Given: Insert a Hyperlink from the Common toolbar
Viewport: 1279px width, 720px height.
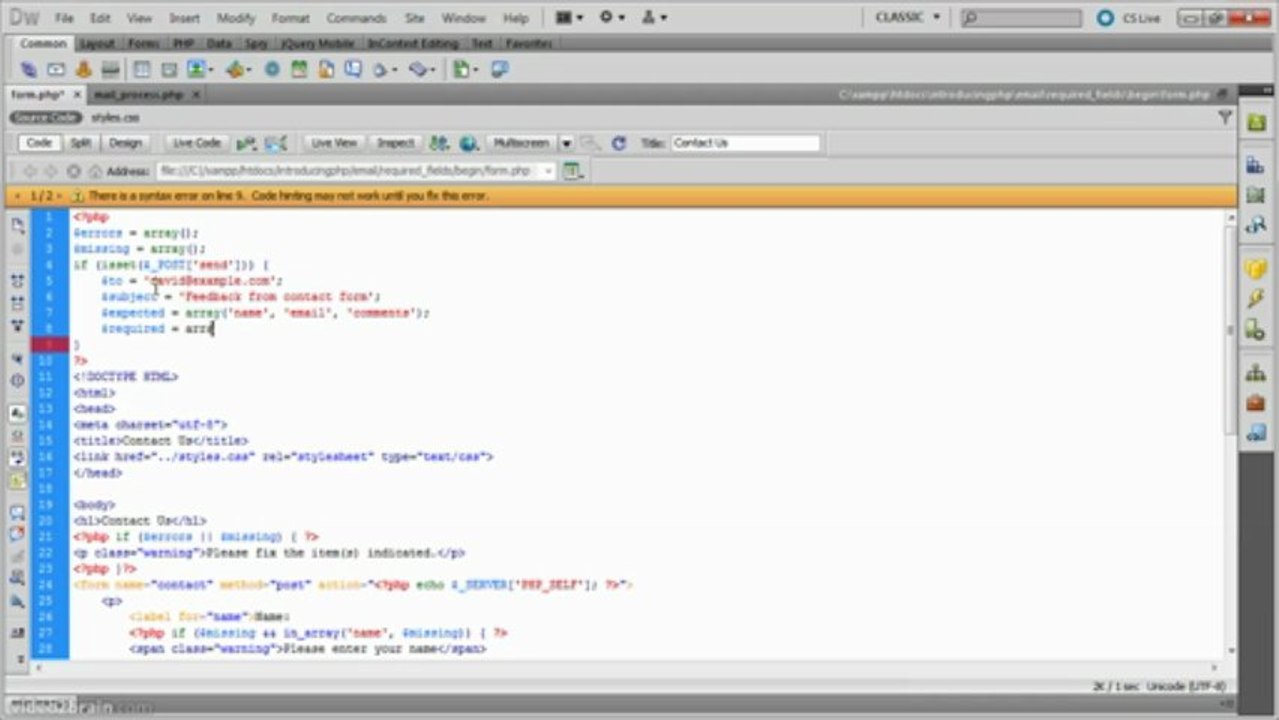Looking at the screenshot, I should coord(28,70).
